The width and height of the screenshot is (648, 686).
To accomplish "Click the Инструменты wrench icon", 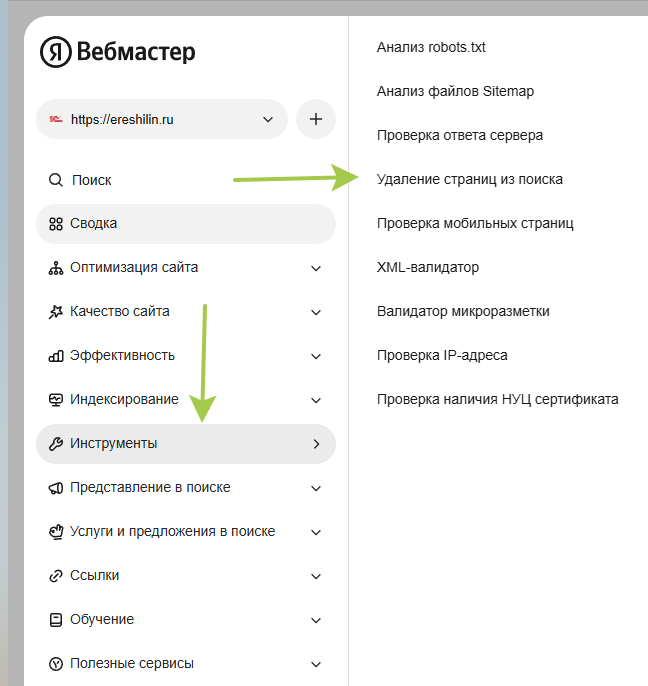I will [x=56, y=444].
